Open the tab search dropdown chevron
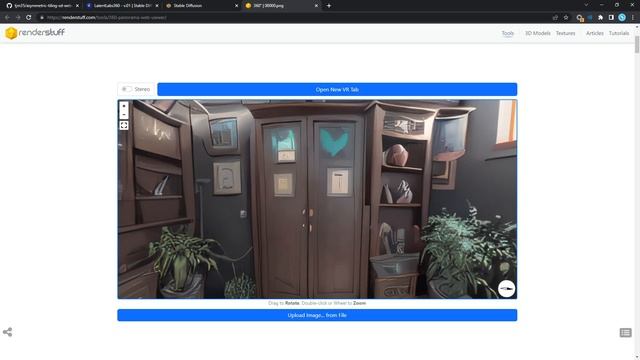This screenshot has width=640, height=360. tap(586, 5)
